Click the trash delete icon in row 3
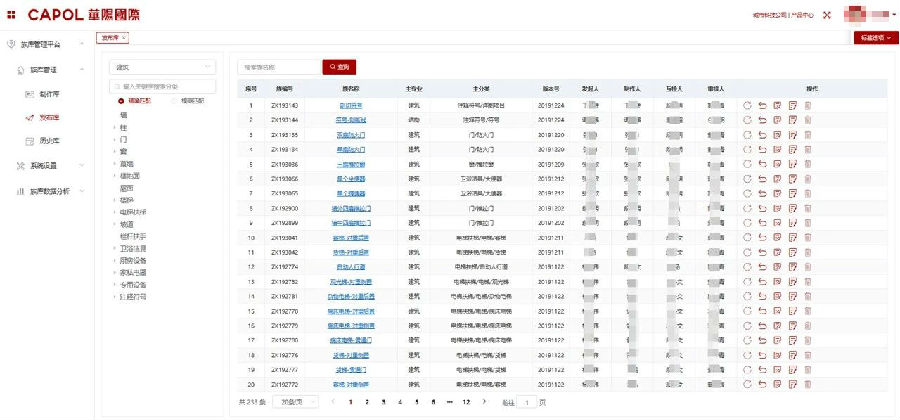Screen dimensions: 900x420 click(808, 134)
